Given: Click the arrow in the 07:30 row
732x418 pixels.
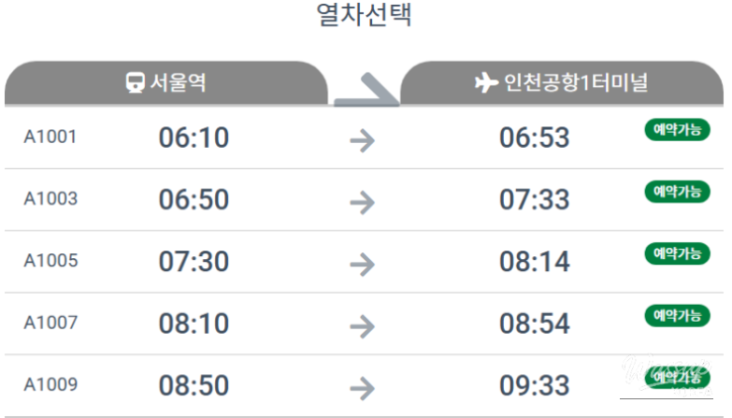Looking at the screenshot, I should pos(363,262).
